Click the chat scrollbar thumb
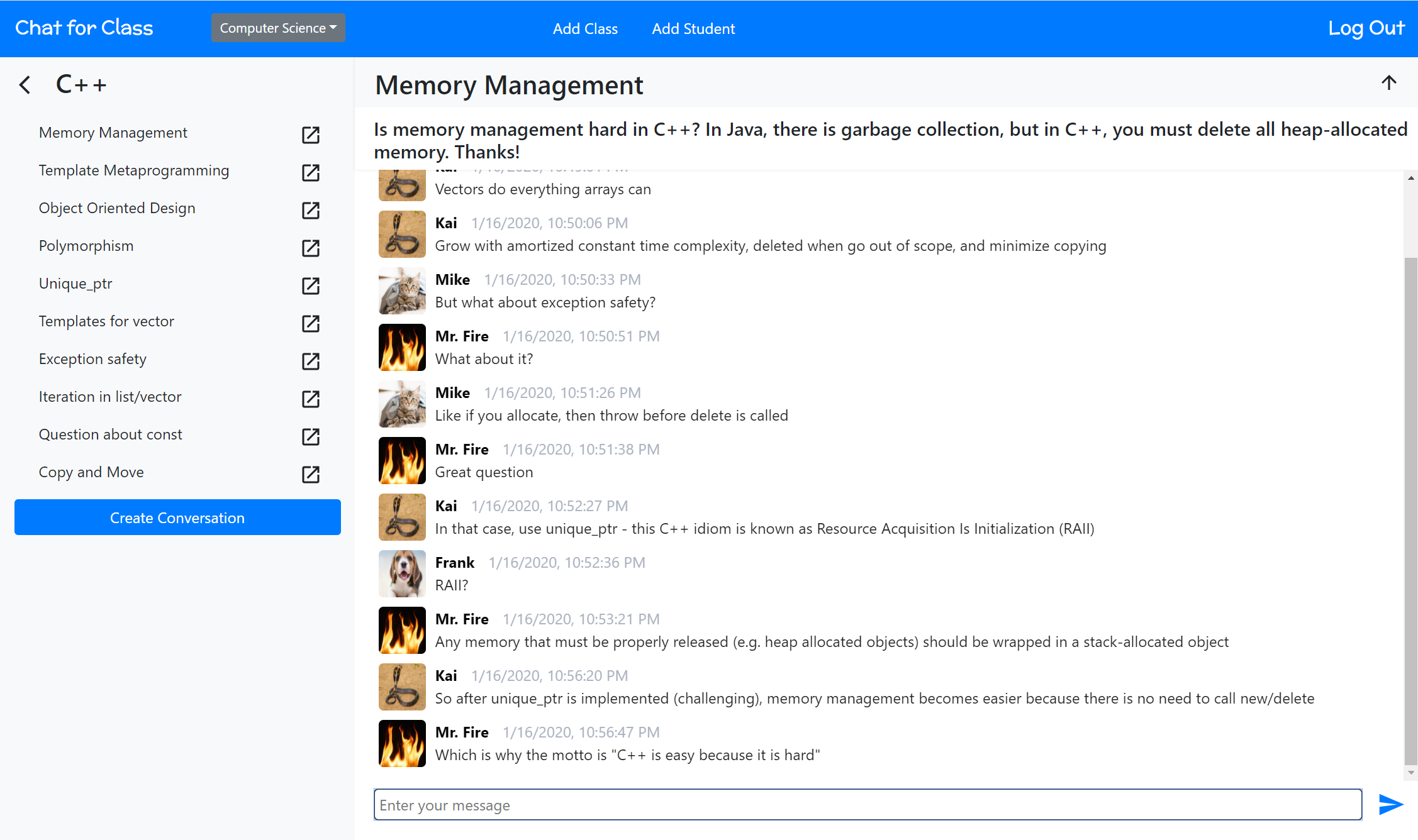1418x840 pixels. (1411, 511)
